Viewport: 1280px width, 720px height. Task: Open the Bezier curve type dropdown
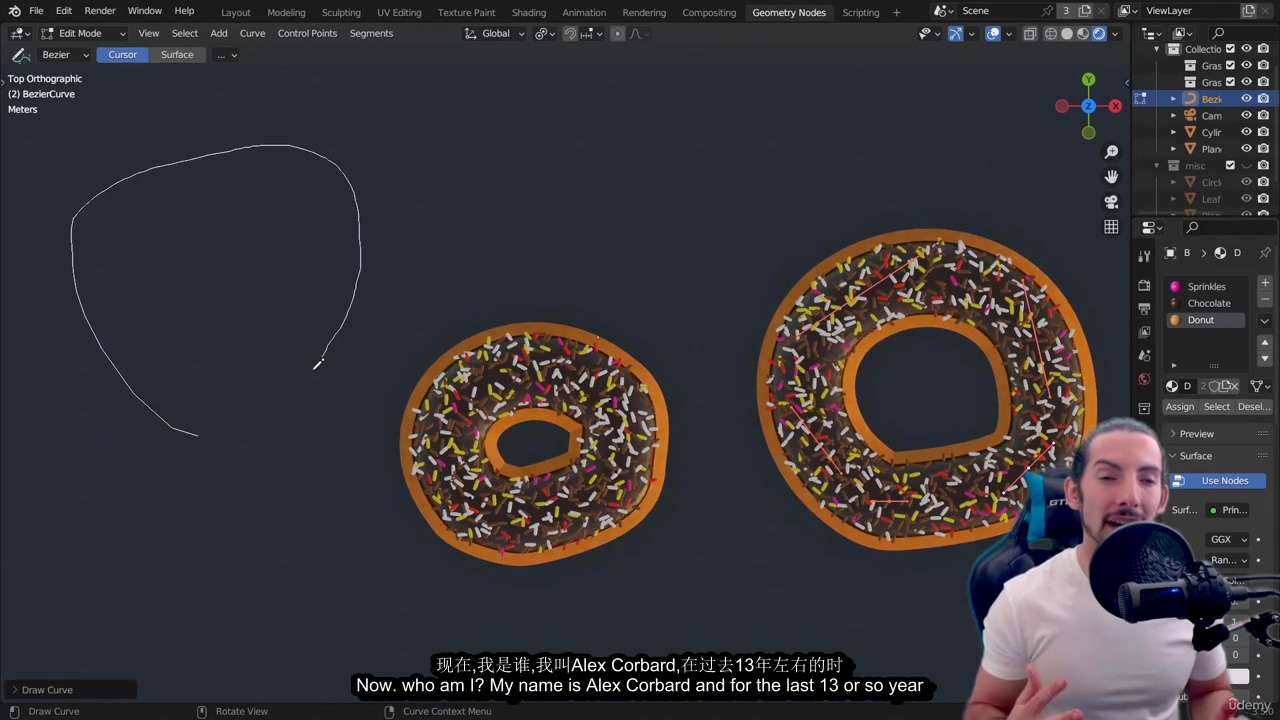63,55
